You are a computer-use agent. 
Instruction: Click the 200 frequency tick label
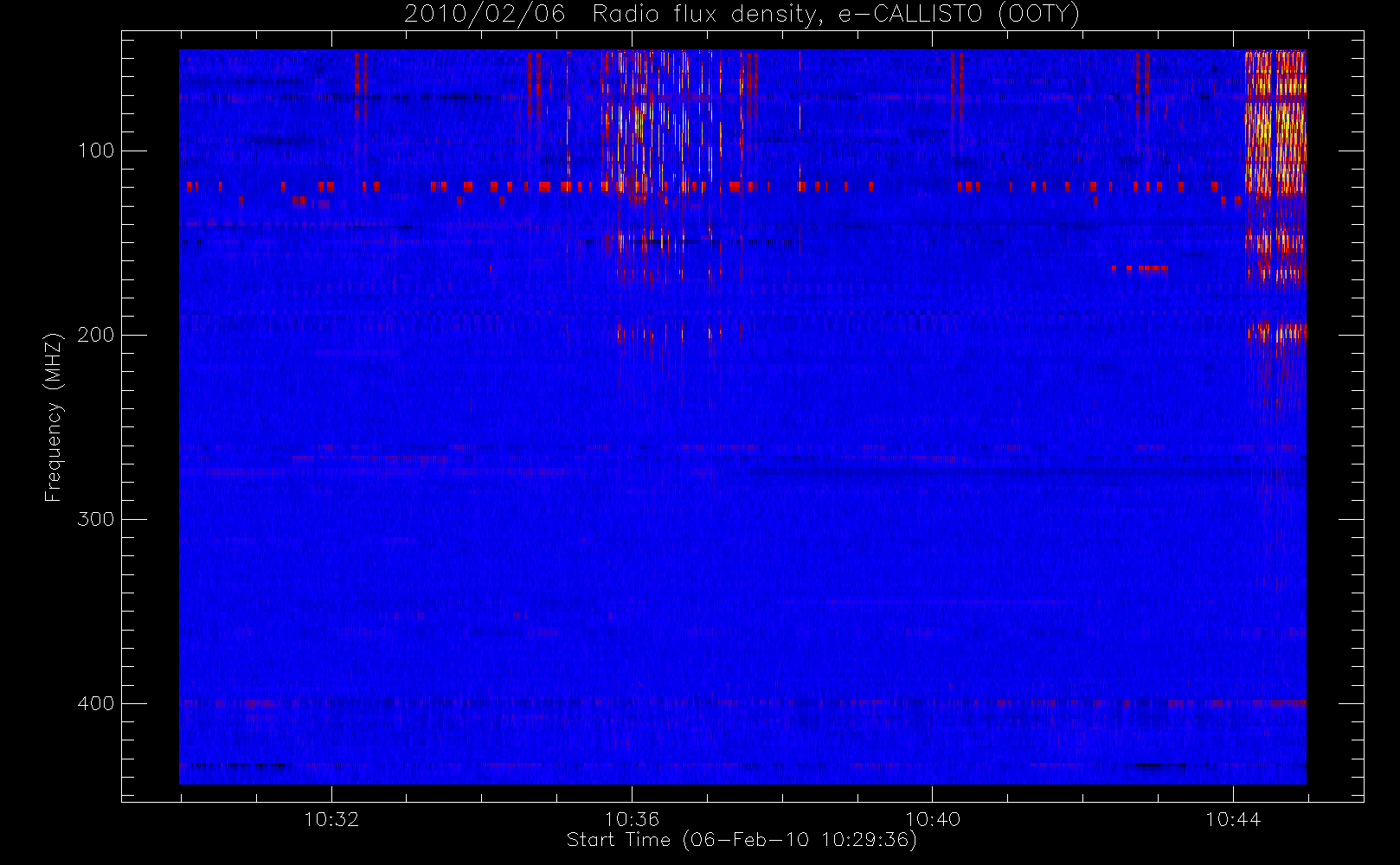[96, 335]
